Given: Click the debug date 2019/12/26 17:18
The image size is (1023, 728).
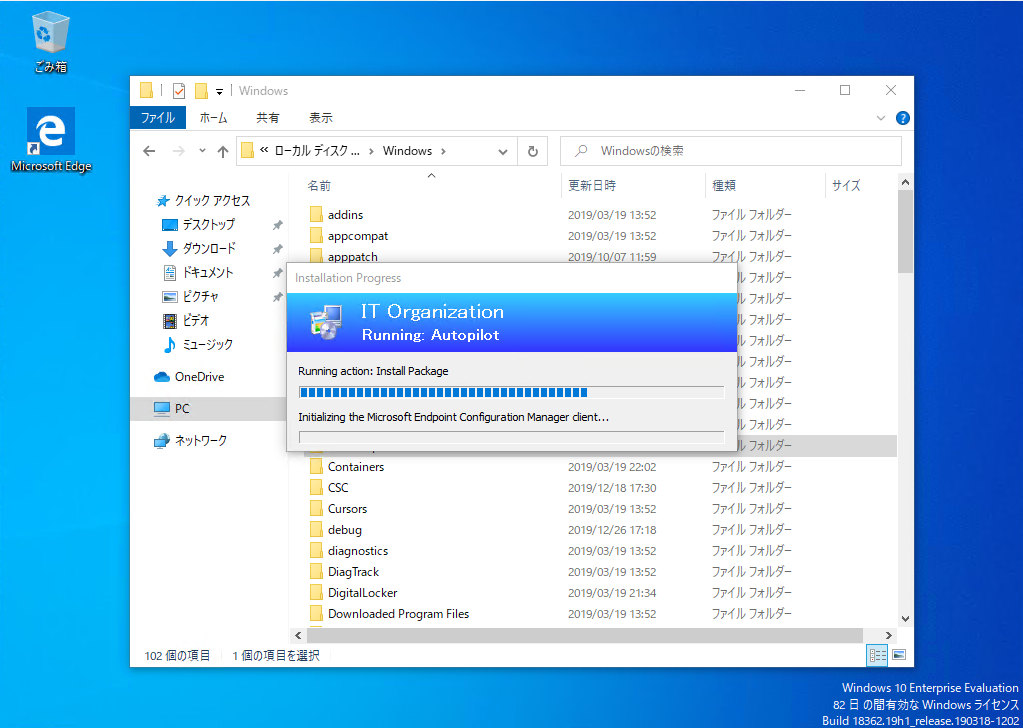Looking at the screenshot, I should (x=612, y=530).
